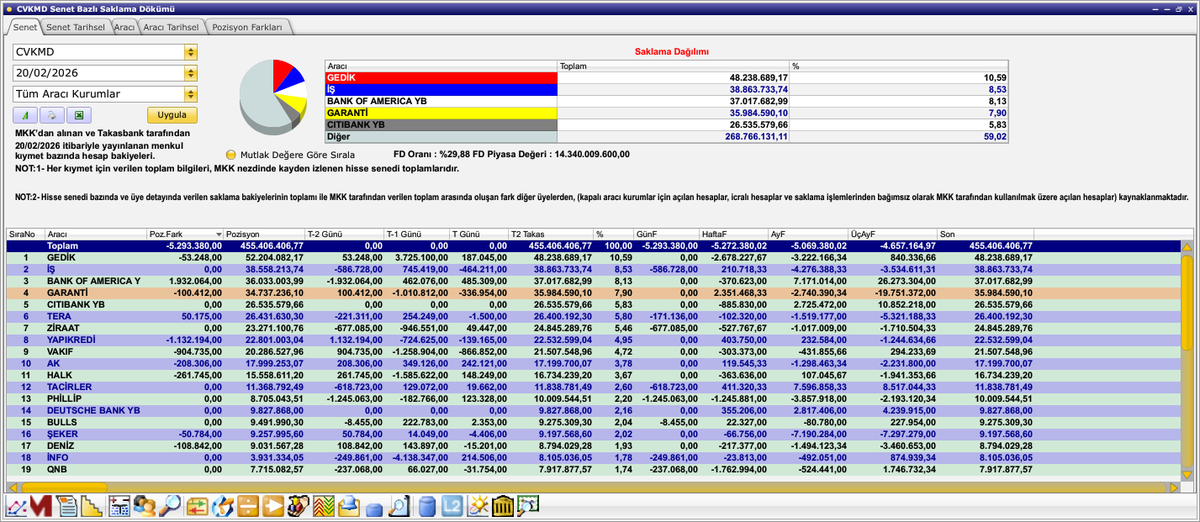Screen dimensions: 1200x522
Task: Click the sun with pencil icon
Action: tap(478, 507)
